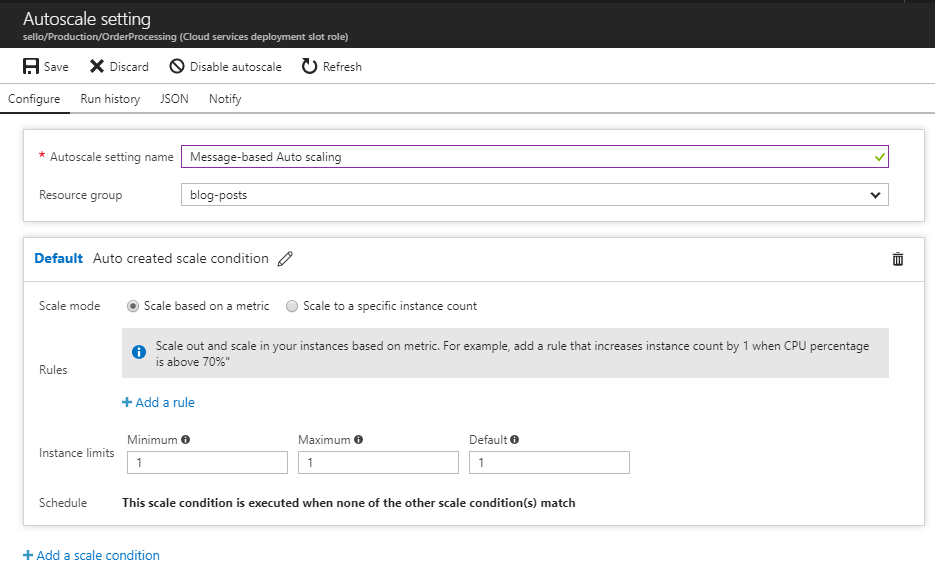Click the info icon next to Maximum
This screenshot has width=935, height=579.
(x=358, y=439)
